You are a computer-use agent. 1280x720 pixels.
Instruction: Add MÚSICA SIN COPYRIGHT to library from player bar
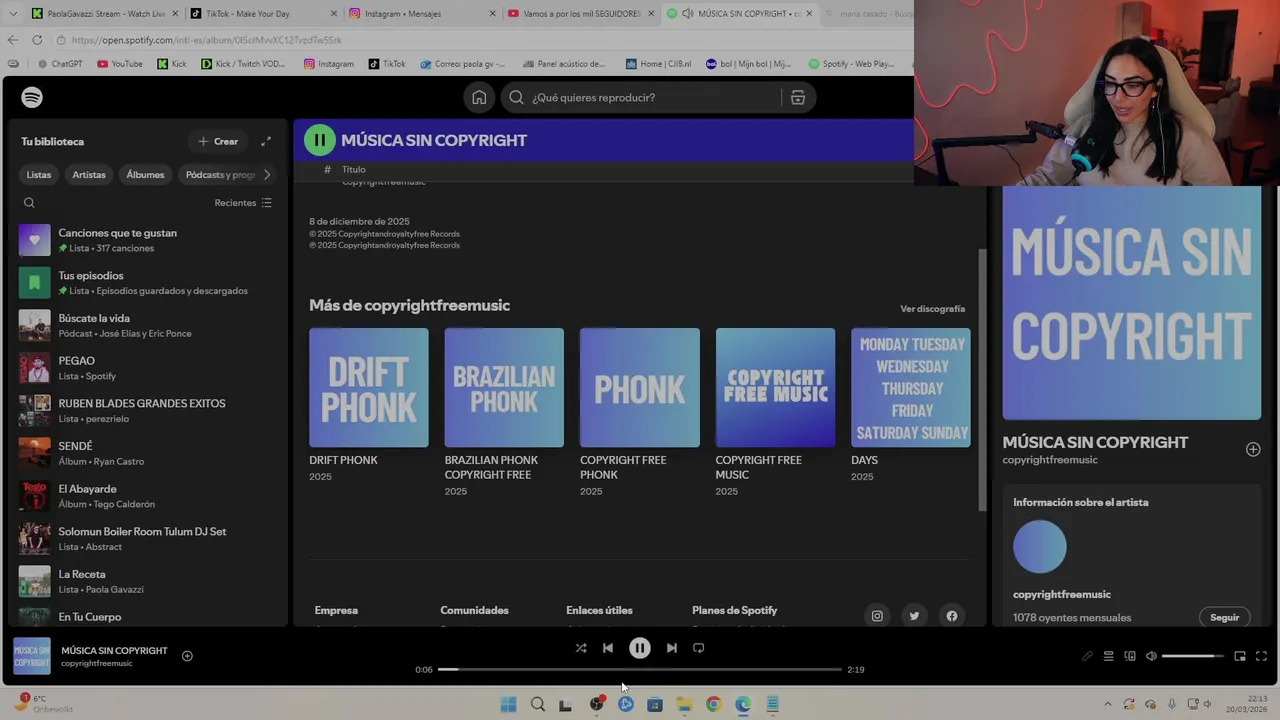pyautogui.click(x=187, y=656)
